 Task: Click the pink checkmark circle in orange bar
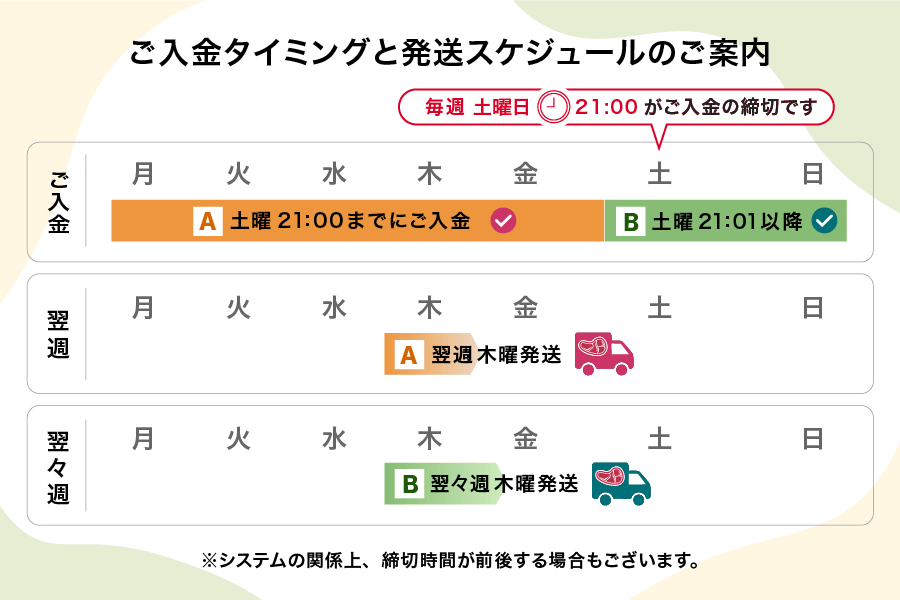tap(503, 221)
